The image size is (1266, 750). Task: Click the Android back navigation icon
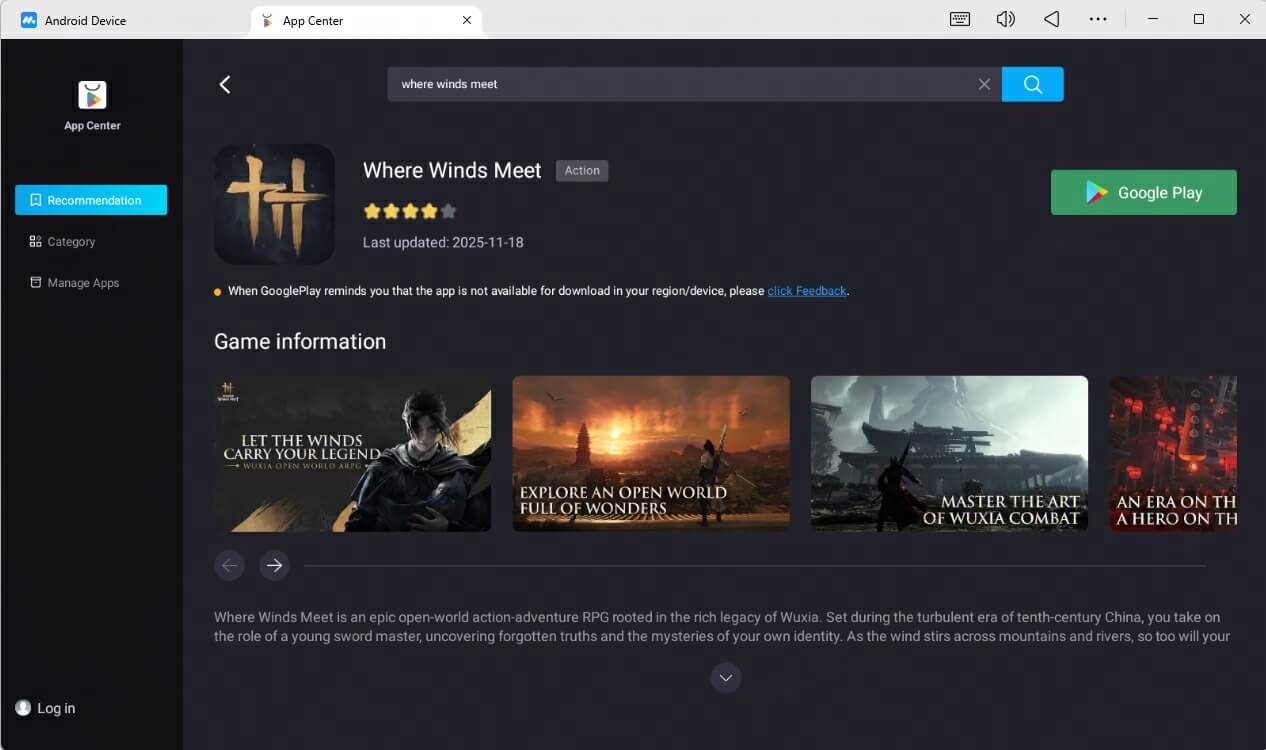tap(1051, 18)
